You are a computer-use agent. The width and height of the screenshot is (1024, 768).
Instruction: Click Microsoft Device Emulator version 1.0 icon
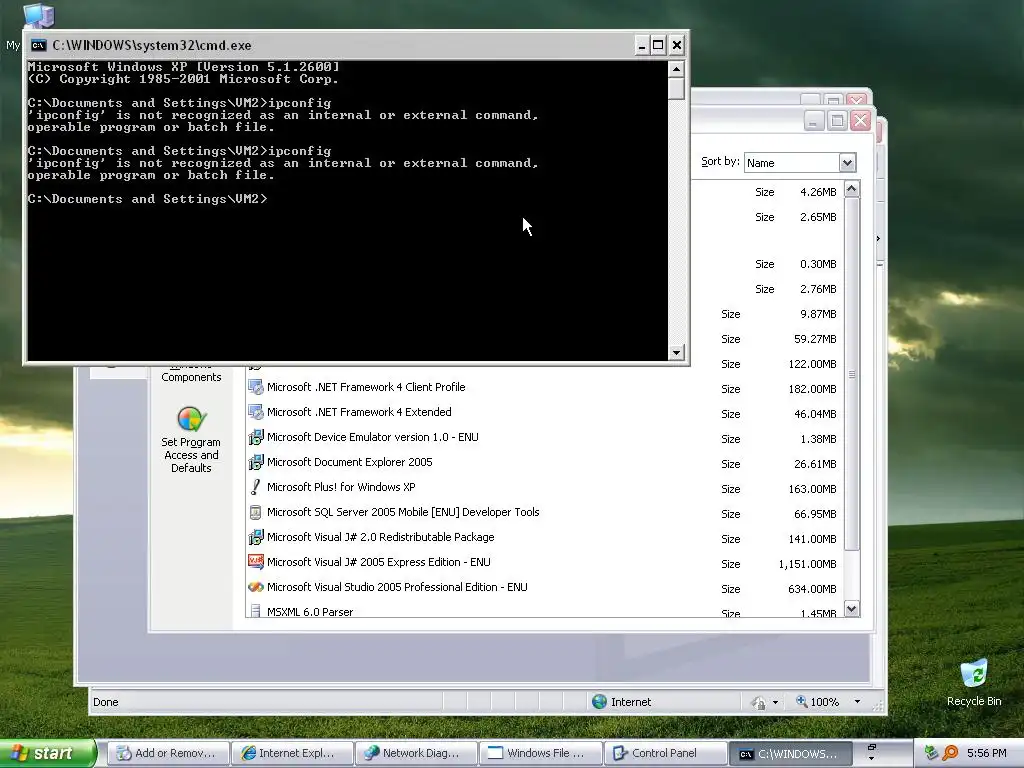tap(255, 437)
